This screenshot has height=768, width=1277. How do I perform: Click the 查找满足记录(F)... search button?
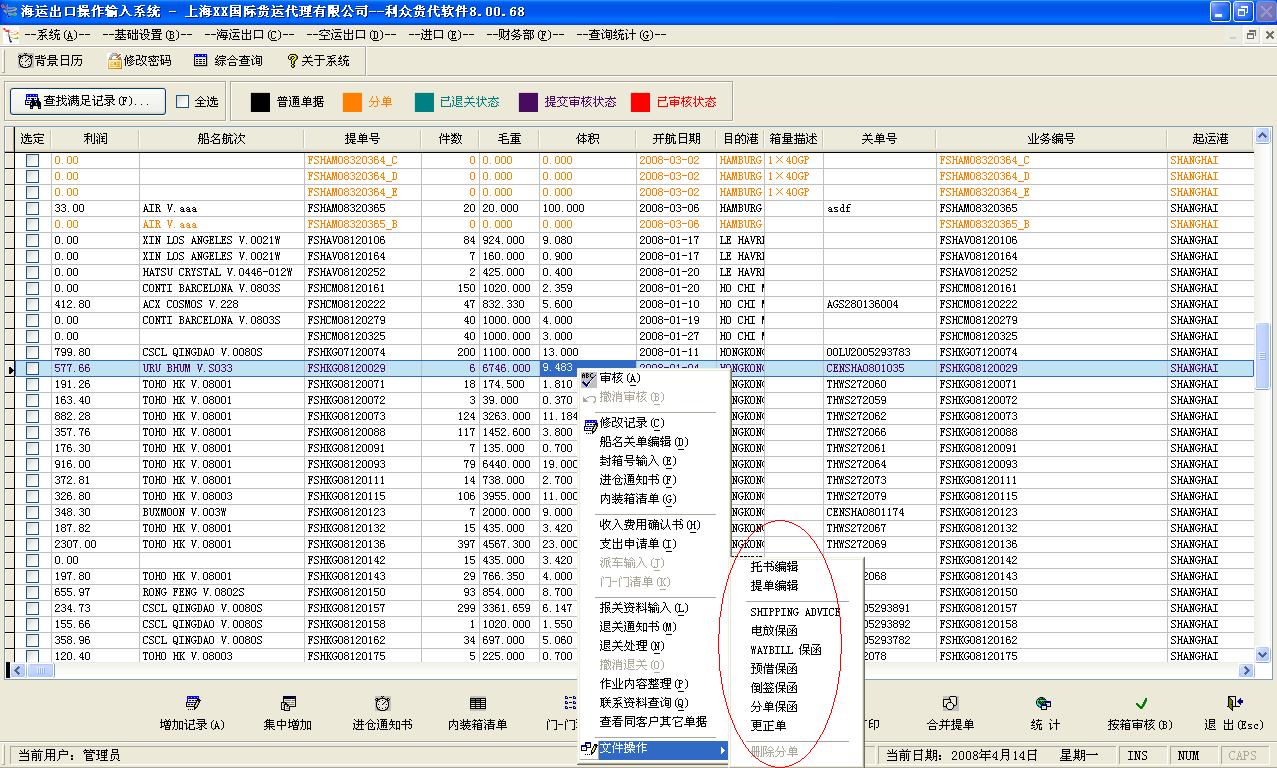tap(88, 101)
